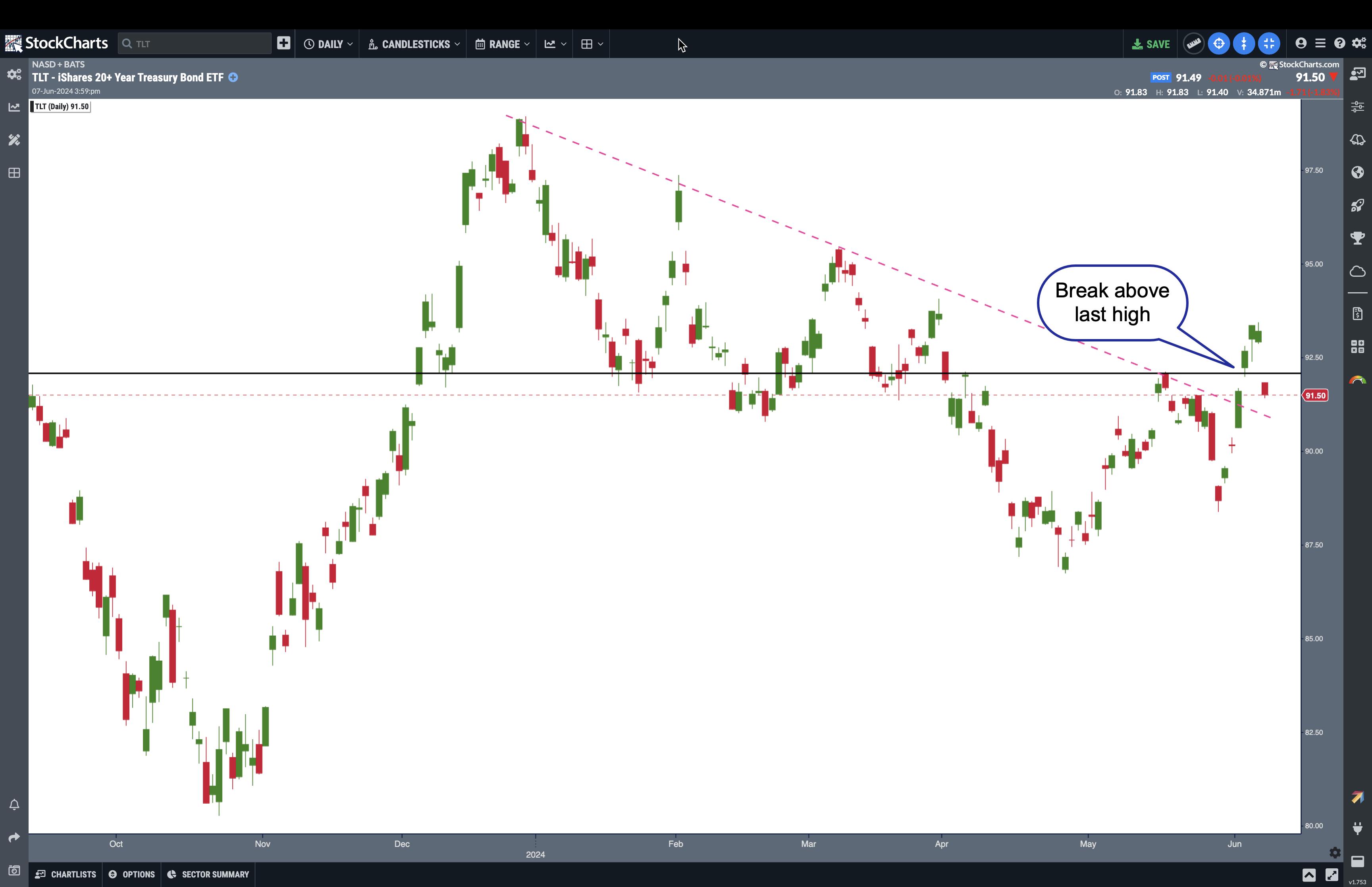This screenshot has height=887, width=1372.
Task: Click the ruler measure tool icon
Action: coord(1193,44)
